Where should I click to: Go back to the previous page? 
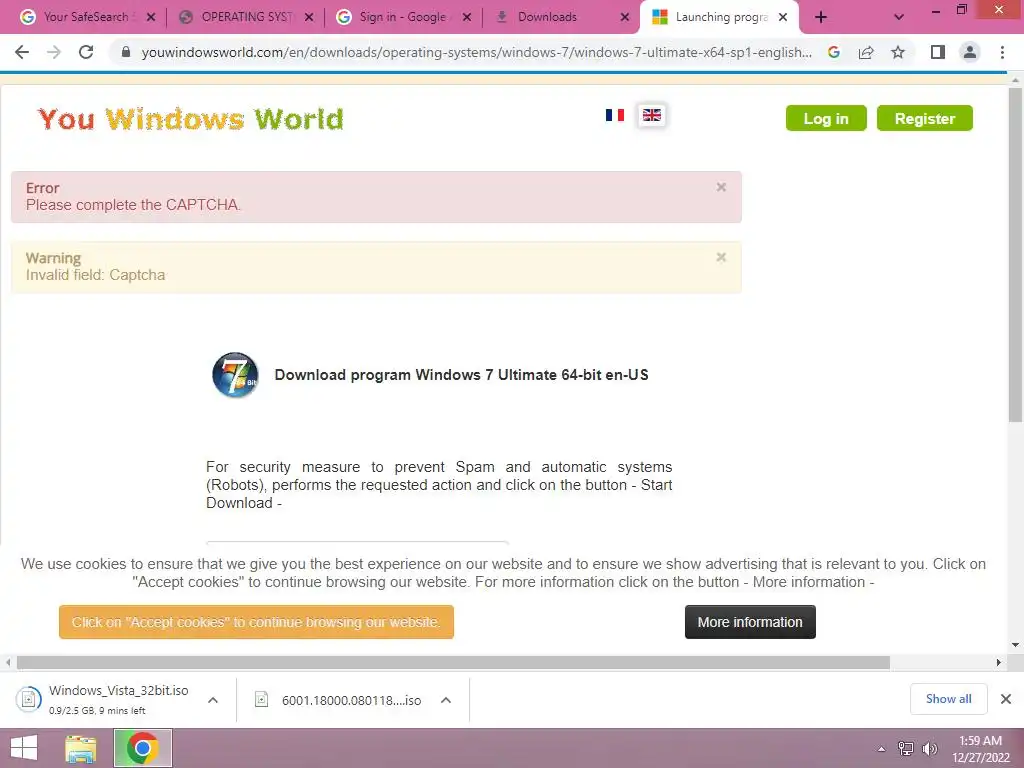tap(22, 52)
